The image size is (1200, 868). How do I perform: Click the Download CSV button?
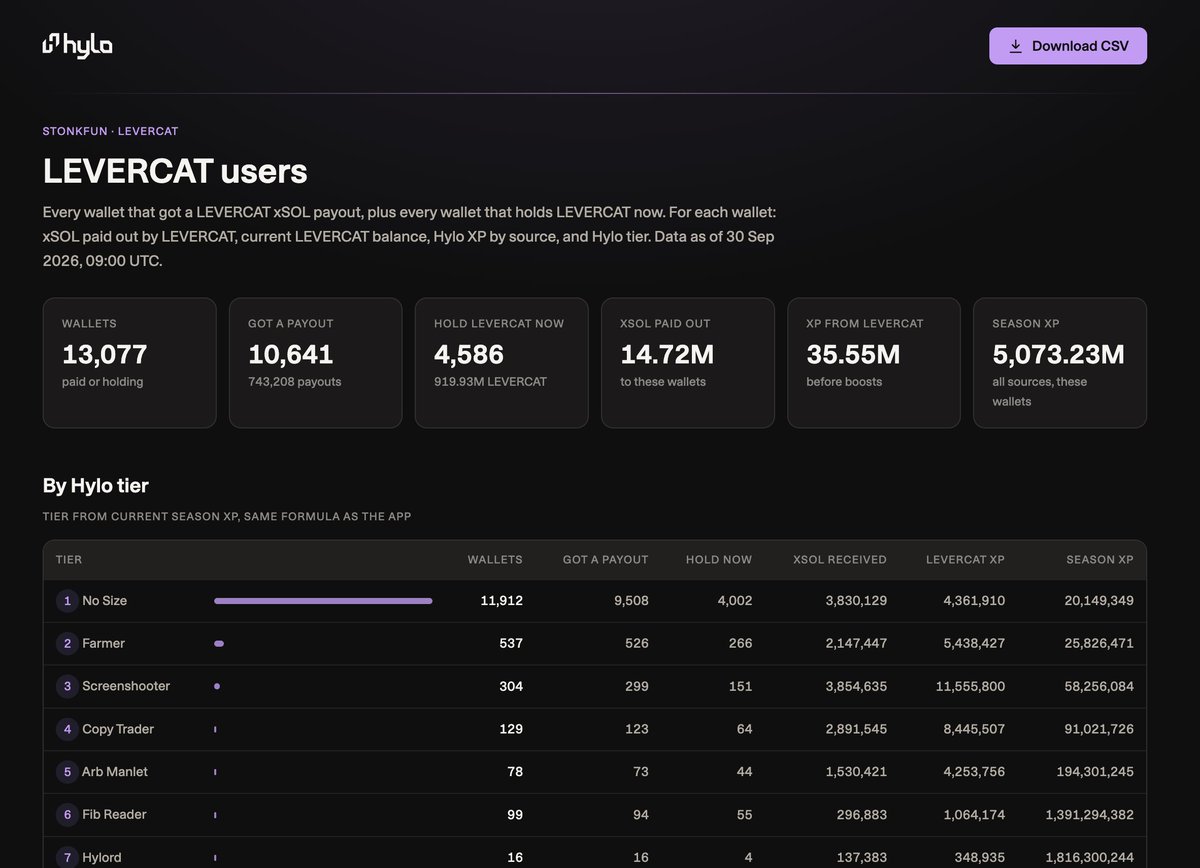[x=1068, y=46]
